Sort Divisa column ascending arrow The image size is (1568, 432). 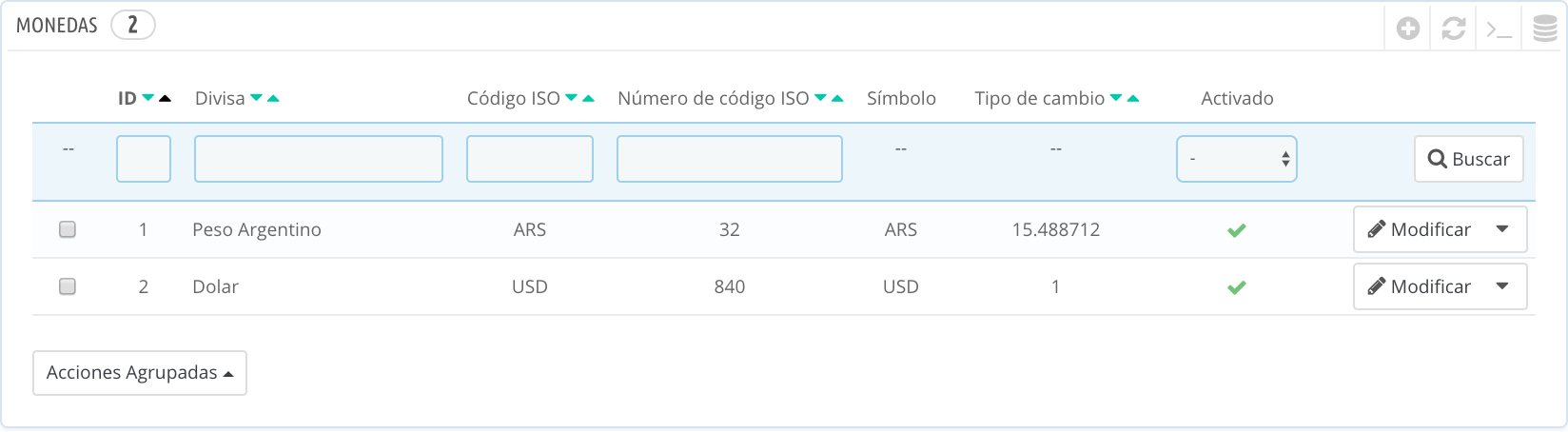tap(273, 98)
